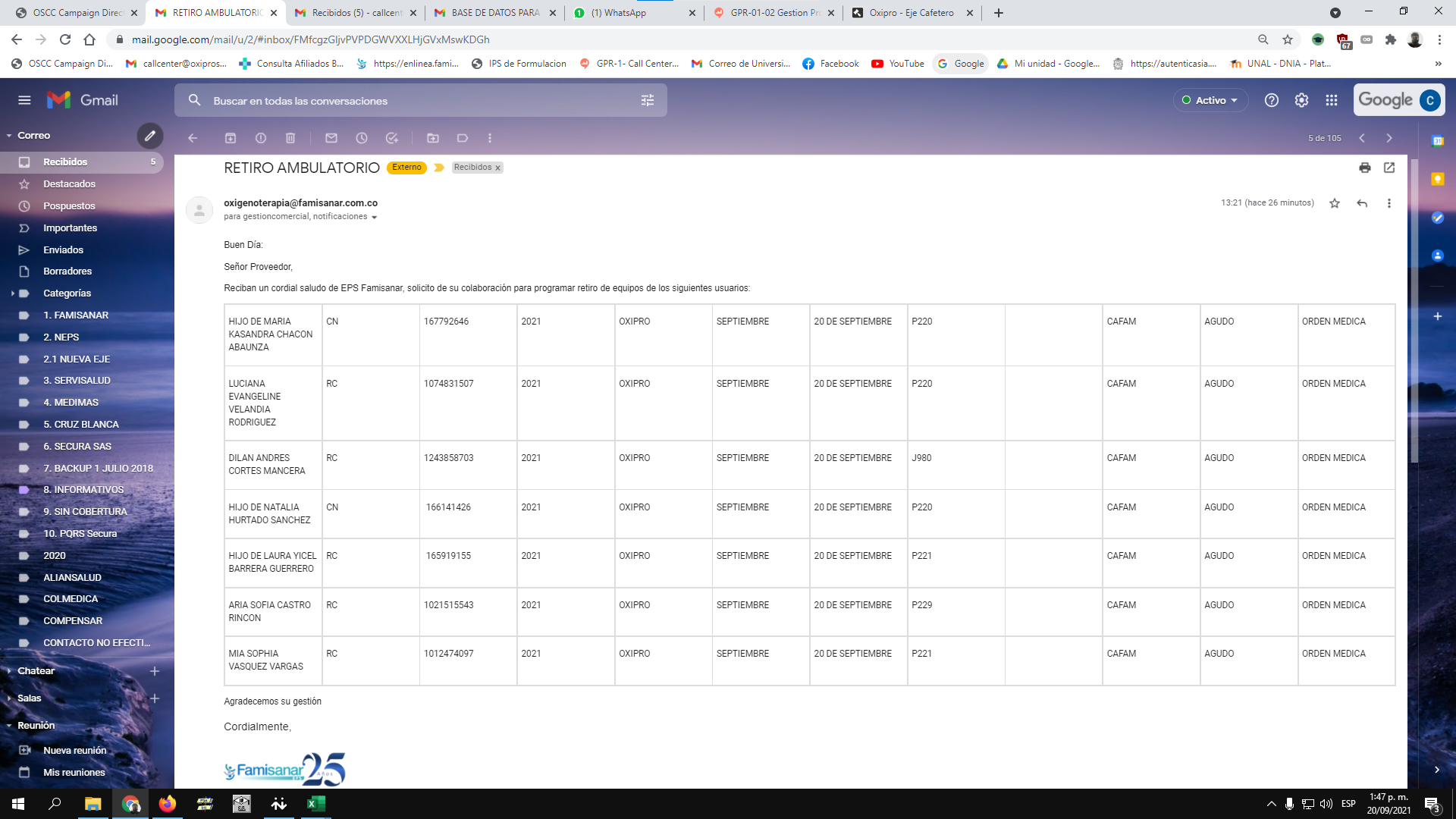Show older conversation arrow
Viewport: 1456px width, 819px height.
(1389, 138)
